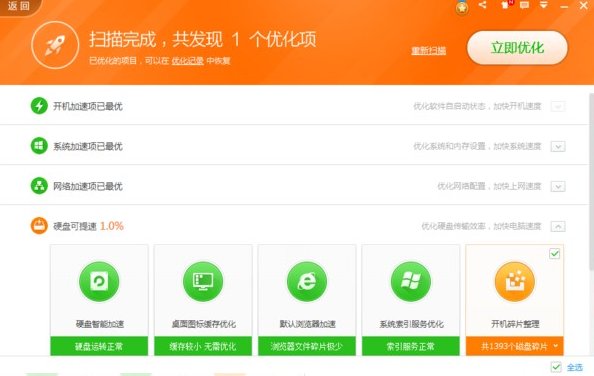Select the 网络加速项已最优 text

click(88, 186)
